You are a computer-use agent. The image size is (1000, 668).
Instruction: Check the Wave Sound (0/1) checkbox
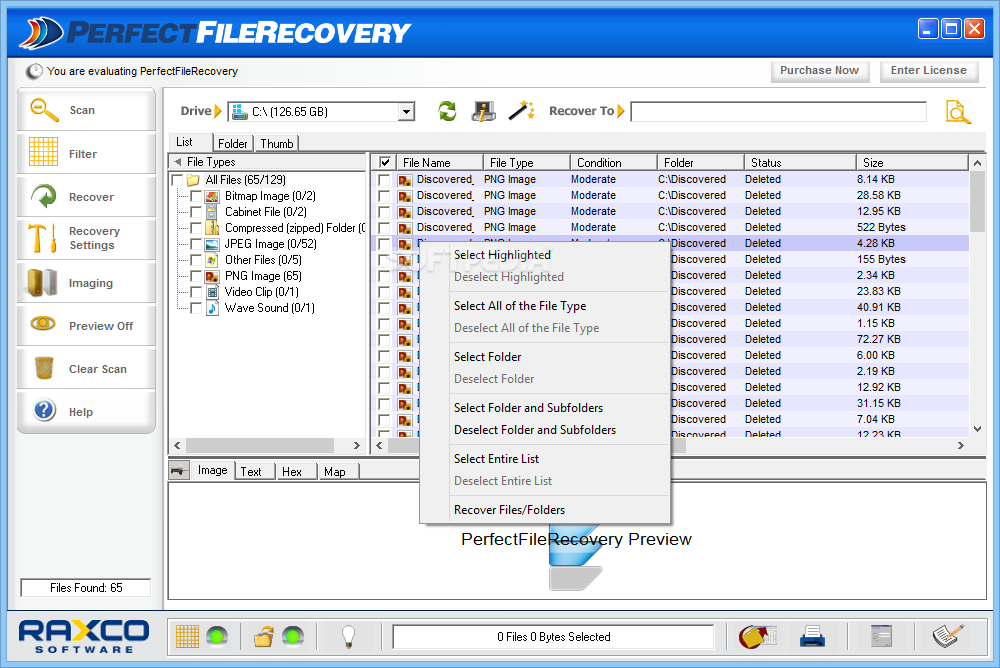click(x=196, y=308)
